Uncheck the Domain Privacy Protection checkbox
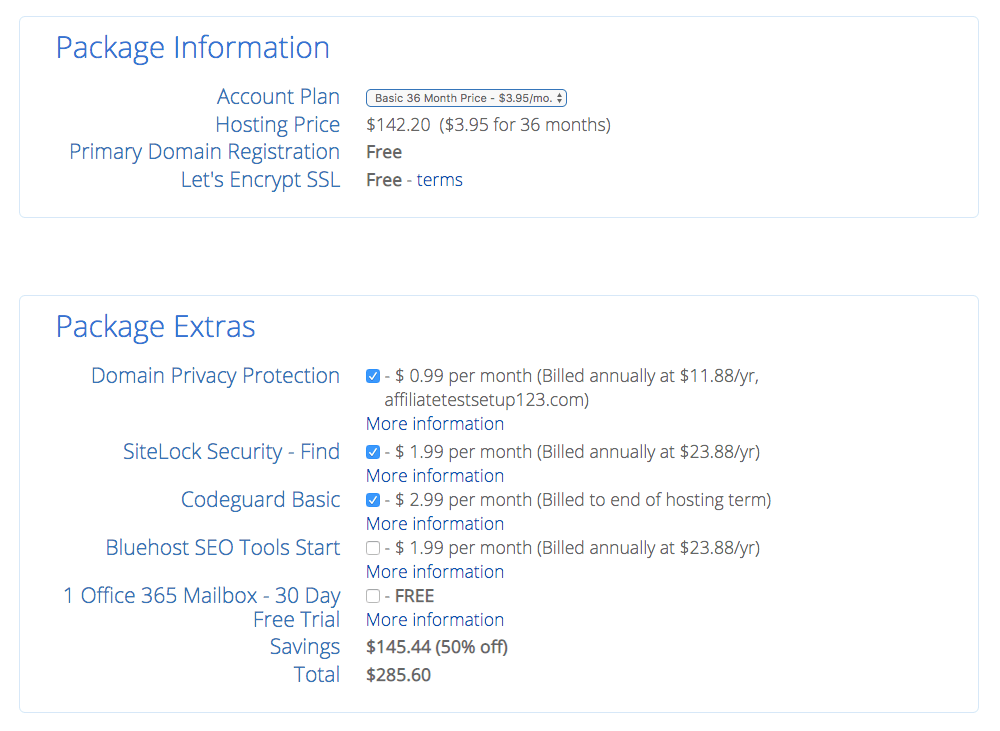1000x731 pixels. pyautogui.click(x=373, y=377)
